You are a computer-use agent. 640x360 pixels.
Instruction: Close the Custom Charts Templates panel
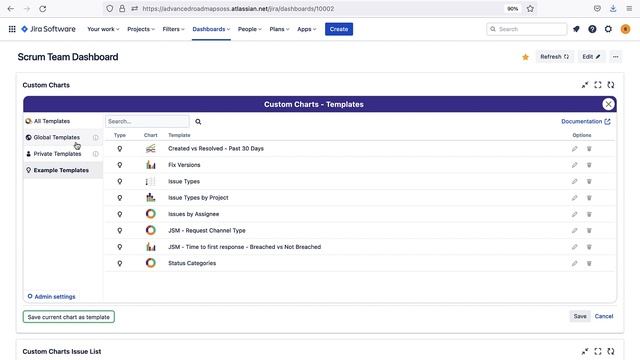[608, 104]
